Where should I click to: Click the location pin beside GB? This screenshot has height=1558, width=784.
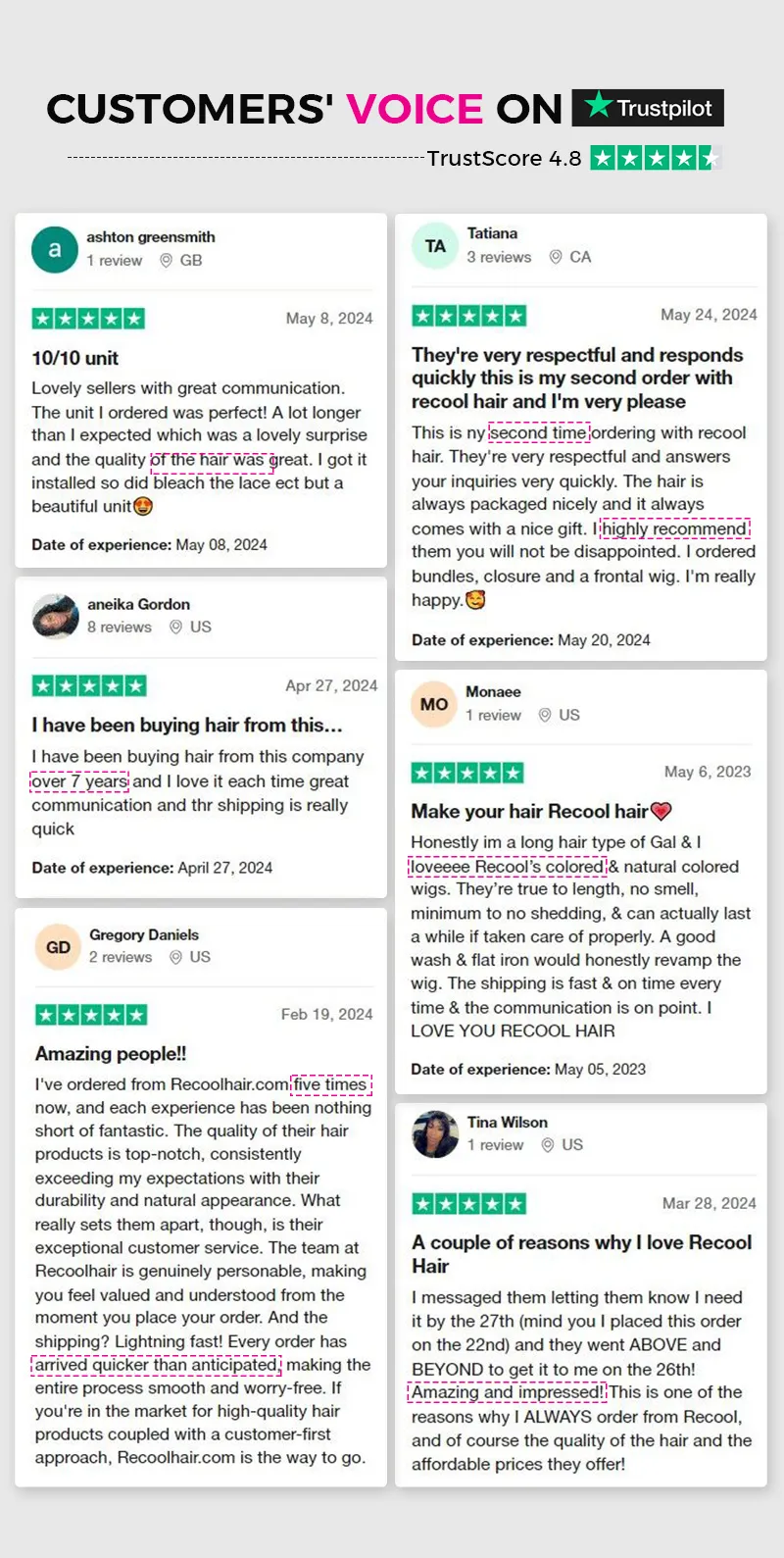(x=167, y=261)
